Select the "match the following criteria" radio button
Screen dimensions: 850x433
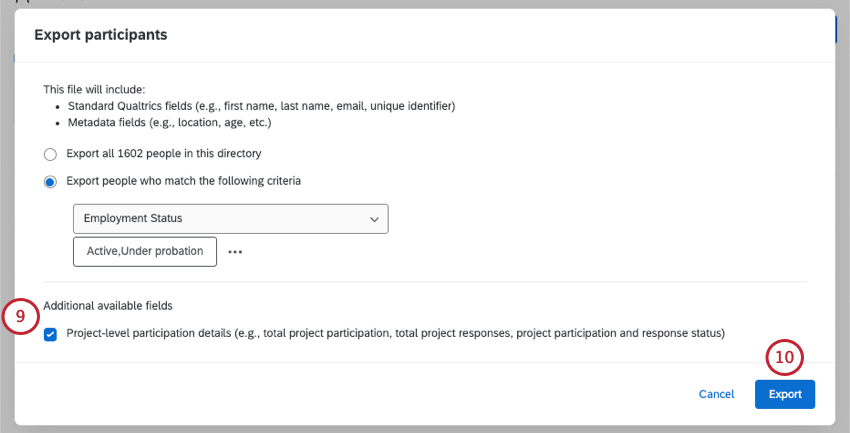[x=50, y=182]
